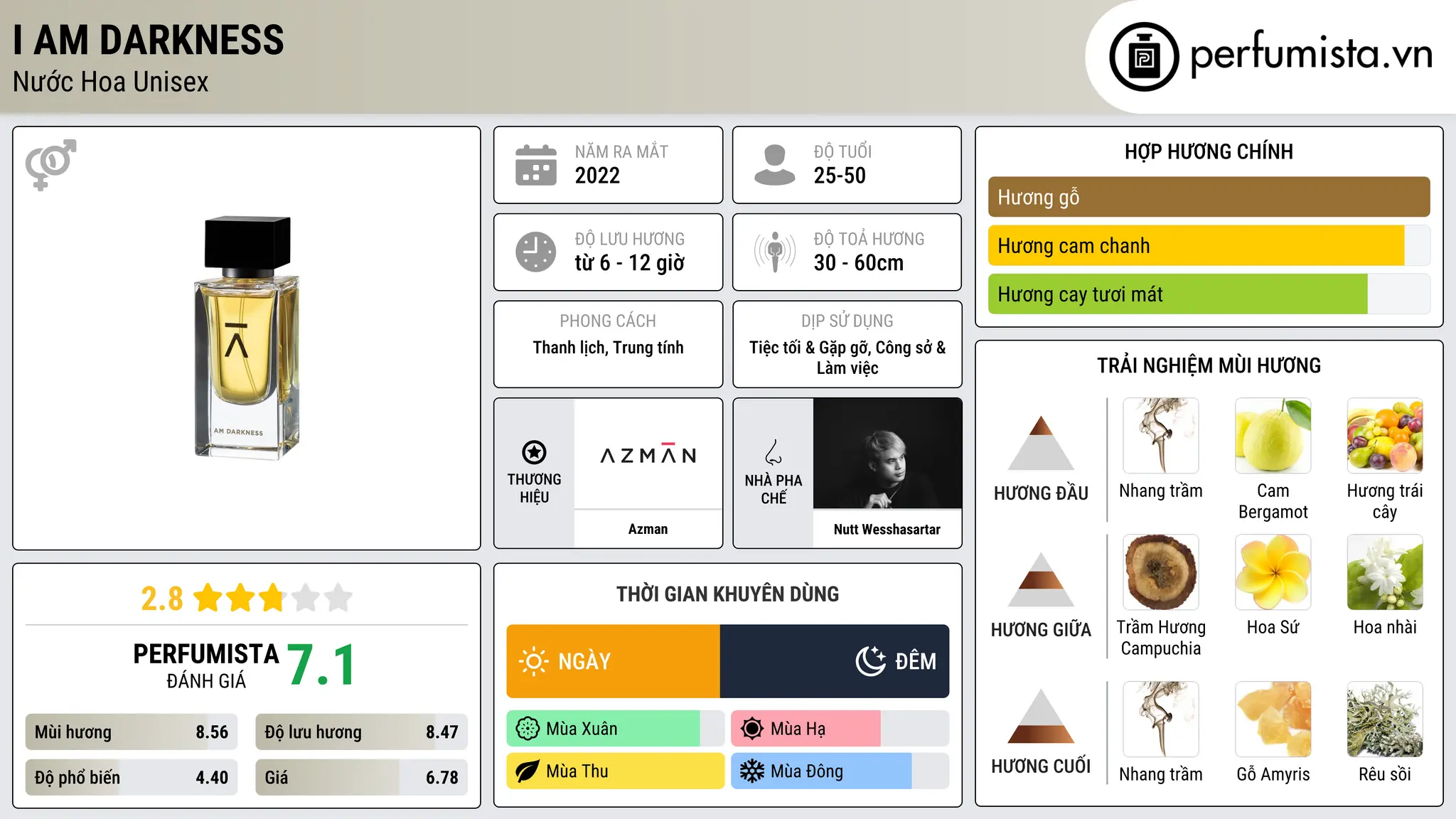Image resolution: width=1456 pixels, height=819 pixels.
Task: Select the Nhang trầm top note image
Action: pos(1161,436)
